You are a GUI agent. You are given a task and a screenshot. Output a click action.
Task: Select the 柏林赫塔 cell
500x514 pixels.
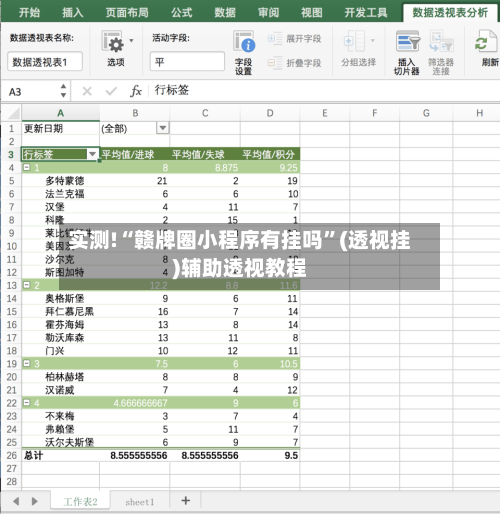click(x=61, y=377)
